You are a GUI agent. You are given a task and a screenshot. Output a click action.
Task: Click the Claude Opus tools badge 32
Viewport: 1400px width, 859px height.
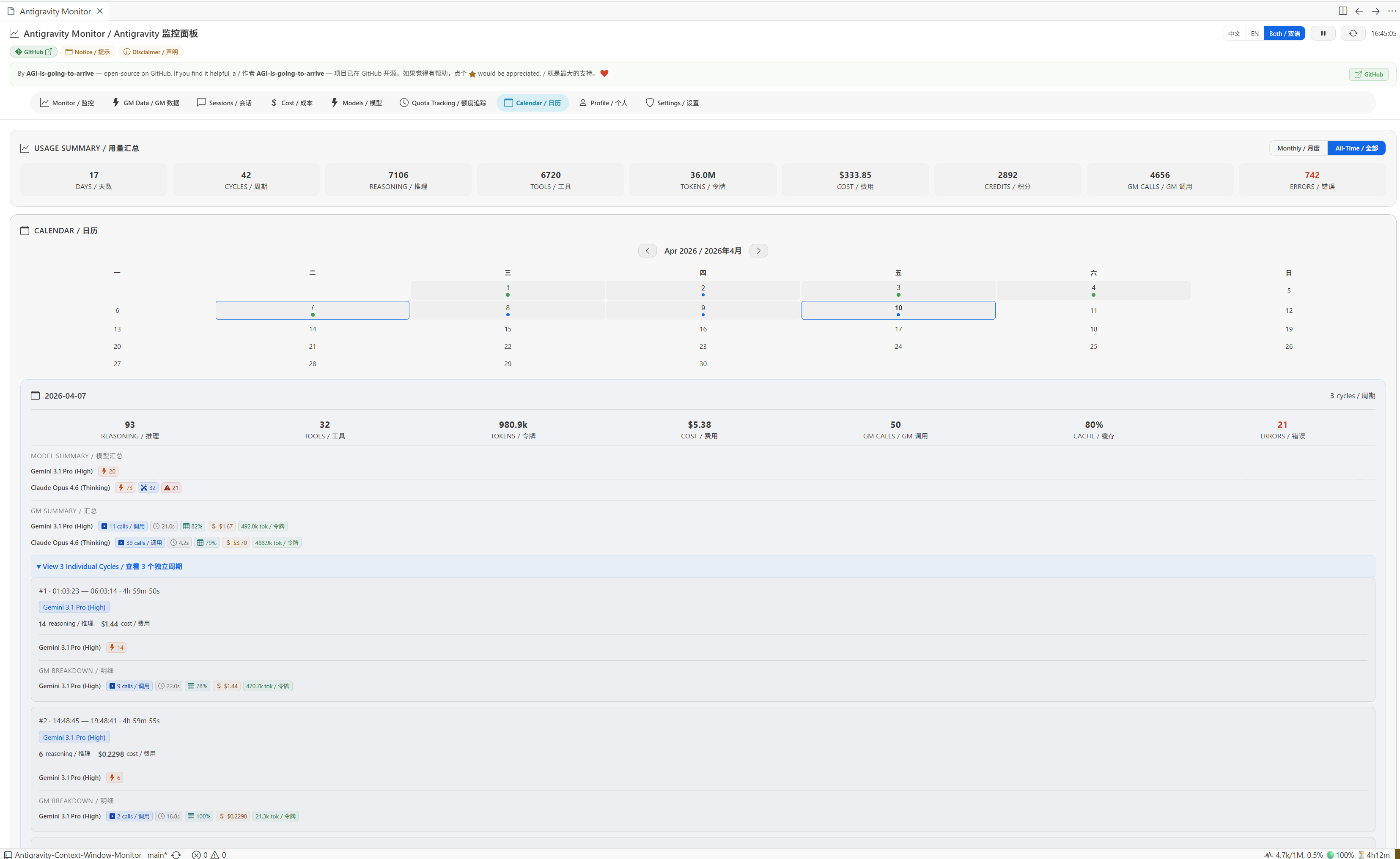tap(148, 487)
